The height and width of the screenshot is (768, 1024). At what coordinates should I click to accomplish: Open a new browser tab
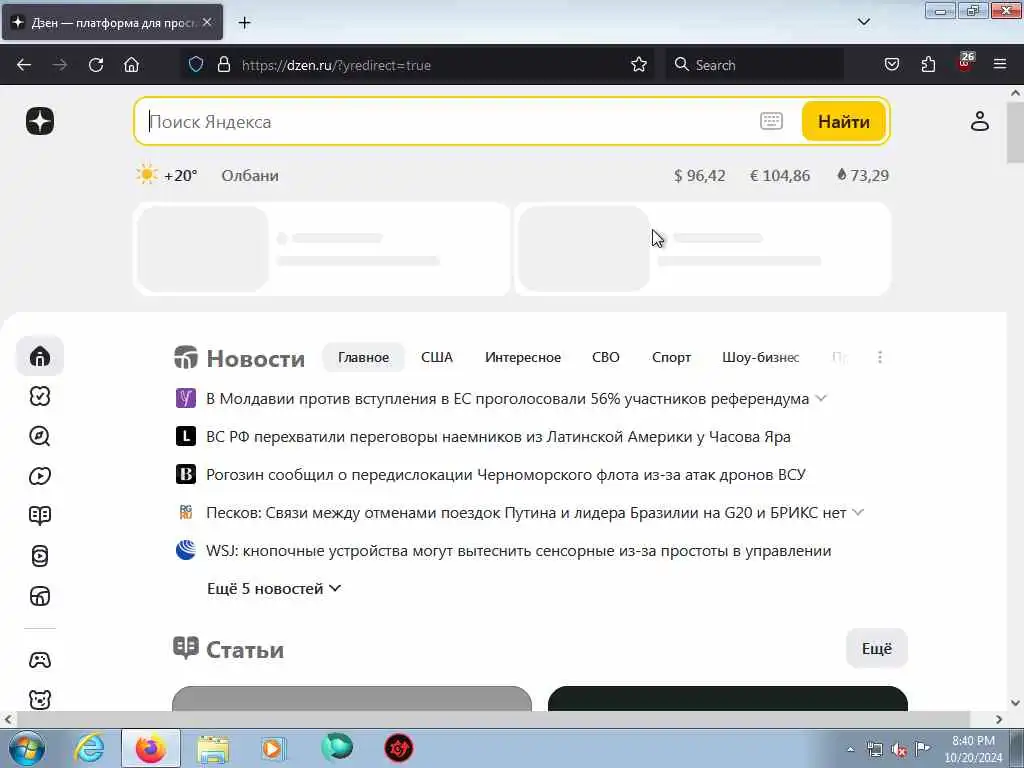pos(244,23)
